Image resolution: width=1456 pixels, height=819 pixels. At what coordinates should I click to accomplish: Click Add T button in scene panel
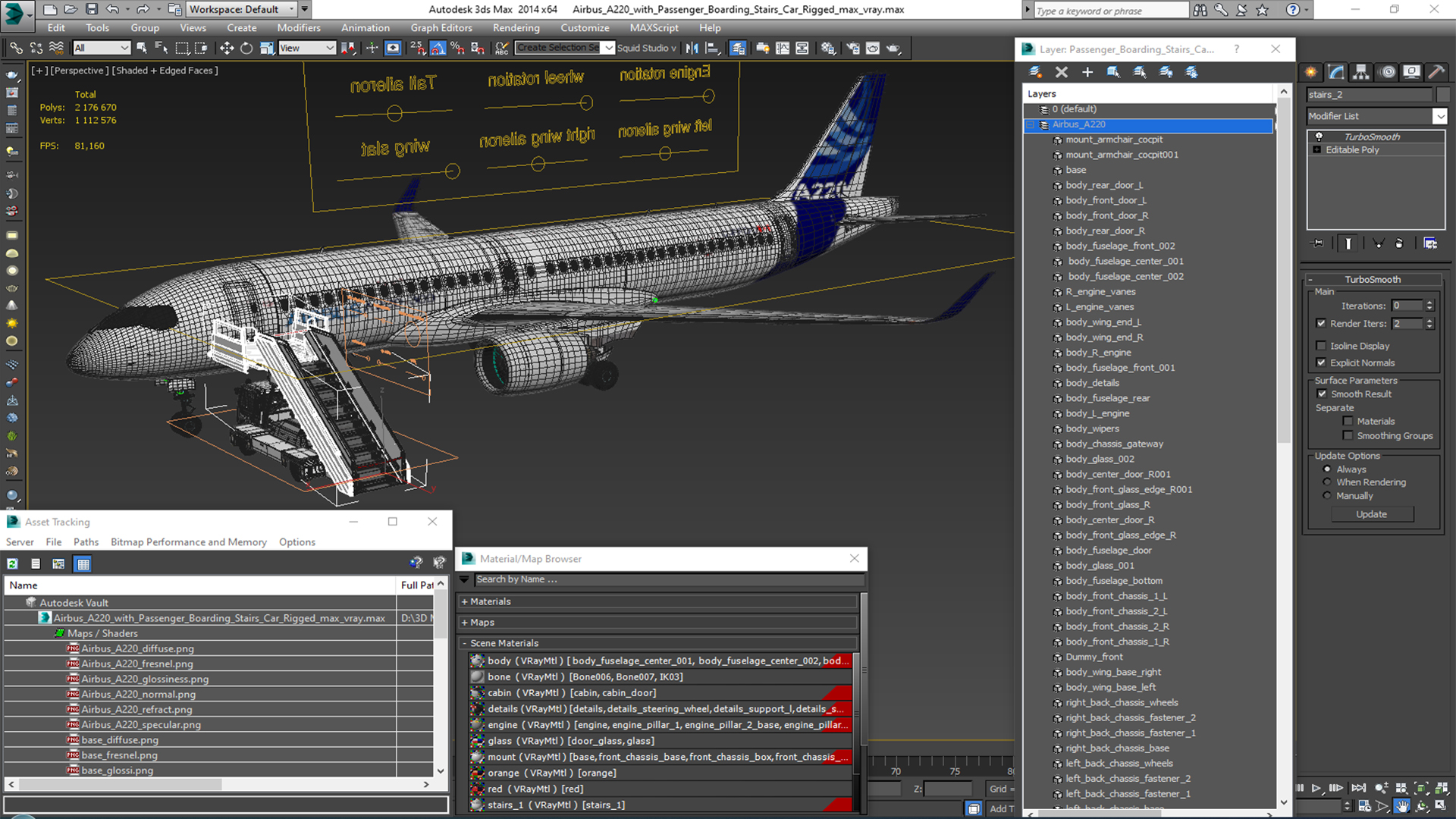pos(1003,808)
